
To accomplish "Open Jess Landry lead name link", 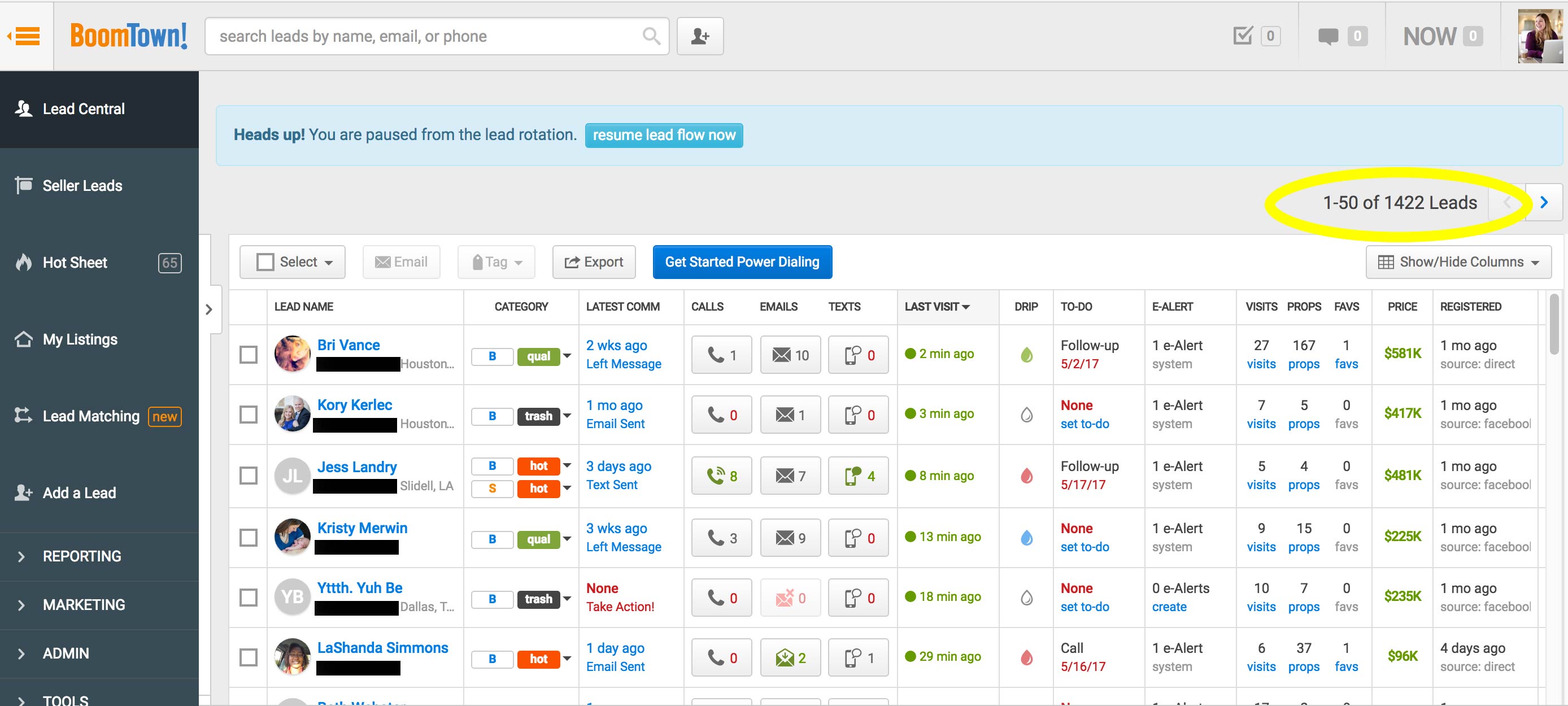I will pos(356,467).
